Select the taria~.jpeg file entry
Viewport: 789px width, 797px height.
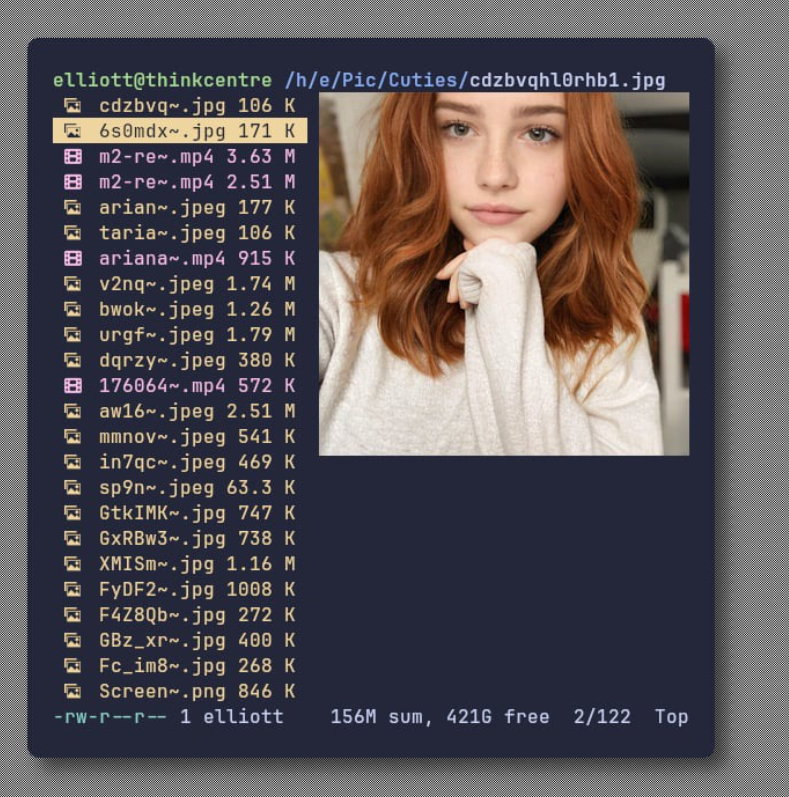[180, 233]
